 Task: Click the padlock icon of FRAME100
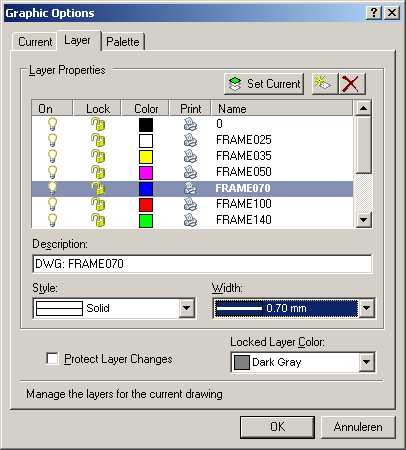coord(98,204)
